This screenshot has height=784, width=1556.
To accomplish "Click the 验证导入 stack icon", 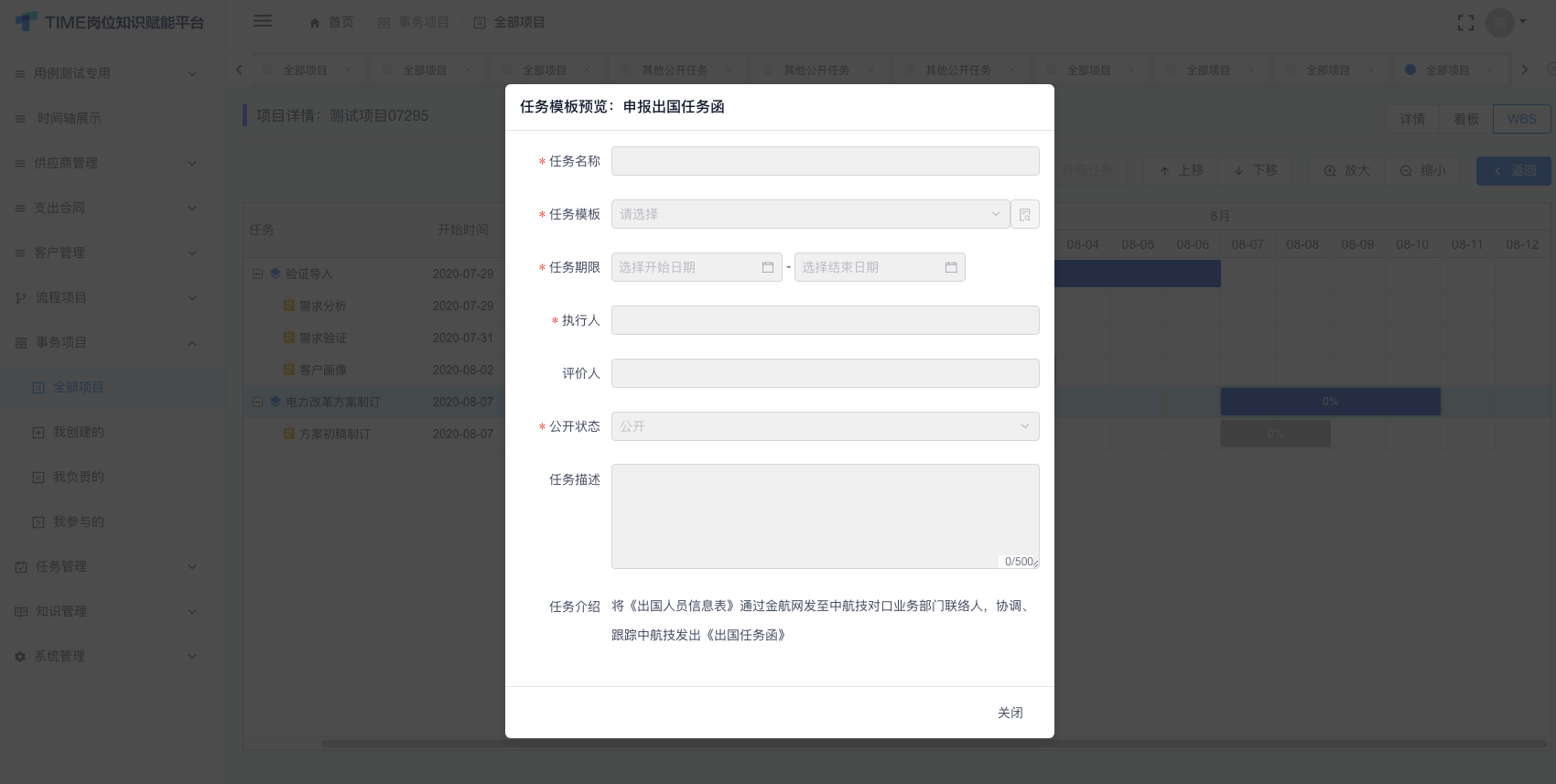I will [276, 273].
